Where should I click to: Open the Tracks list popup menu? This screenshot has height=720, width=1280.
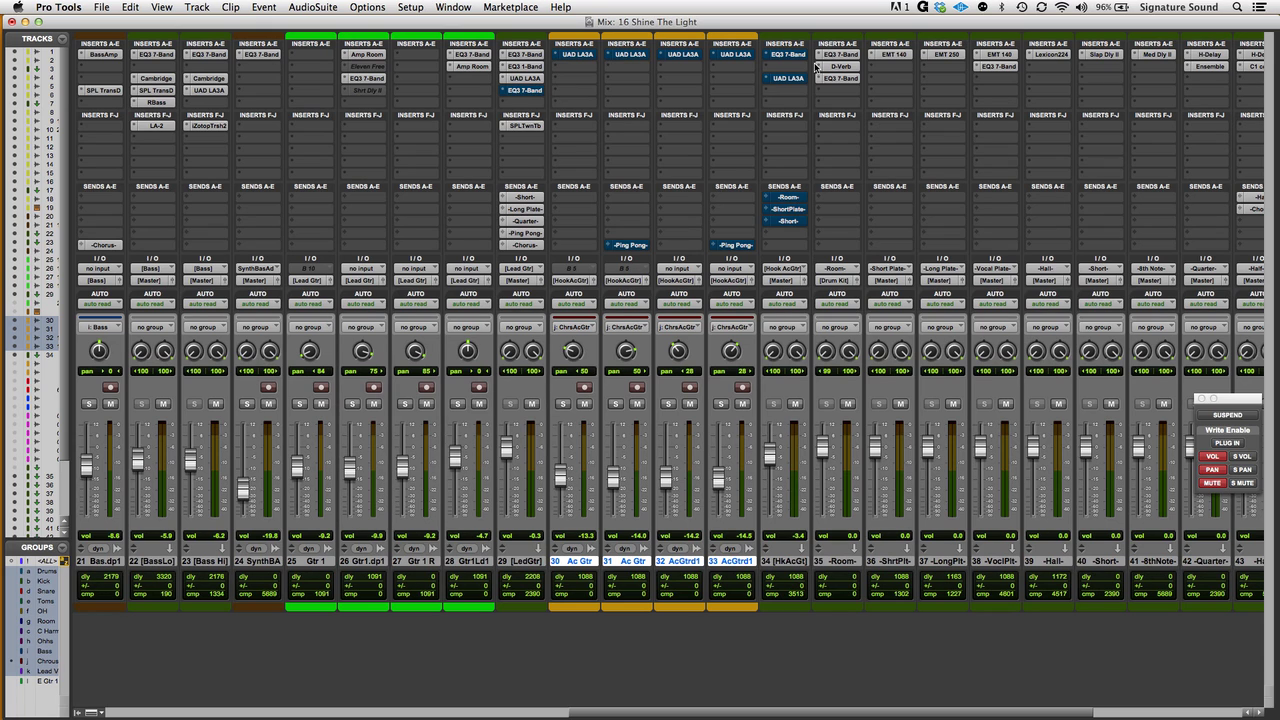62,39
